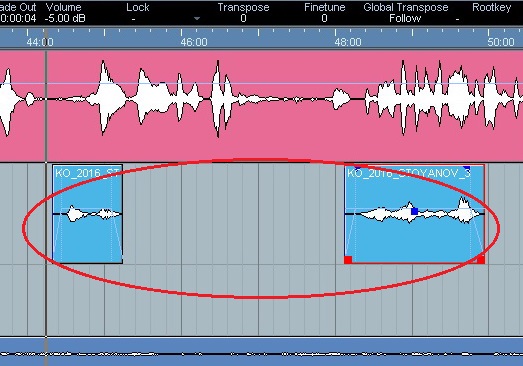The image size is (523, 366).
Task: Click ruler at 48:00 mark
Action: 348,42
